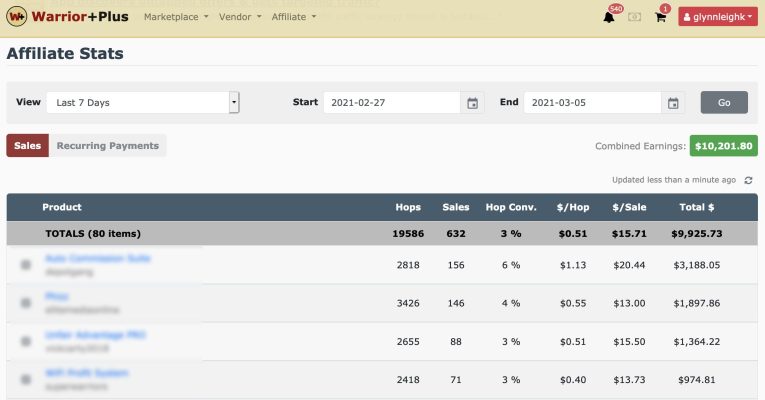Click the Affiliate Stats heading

coord(65,53)
